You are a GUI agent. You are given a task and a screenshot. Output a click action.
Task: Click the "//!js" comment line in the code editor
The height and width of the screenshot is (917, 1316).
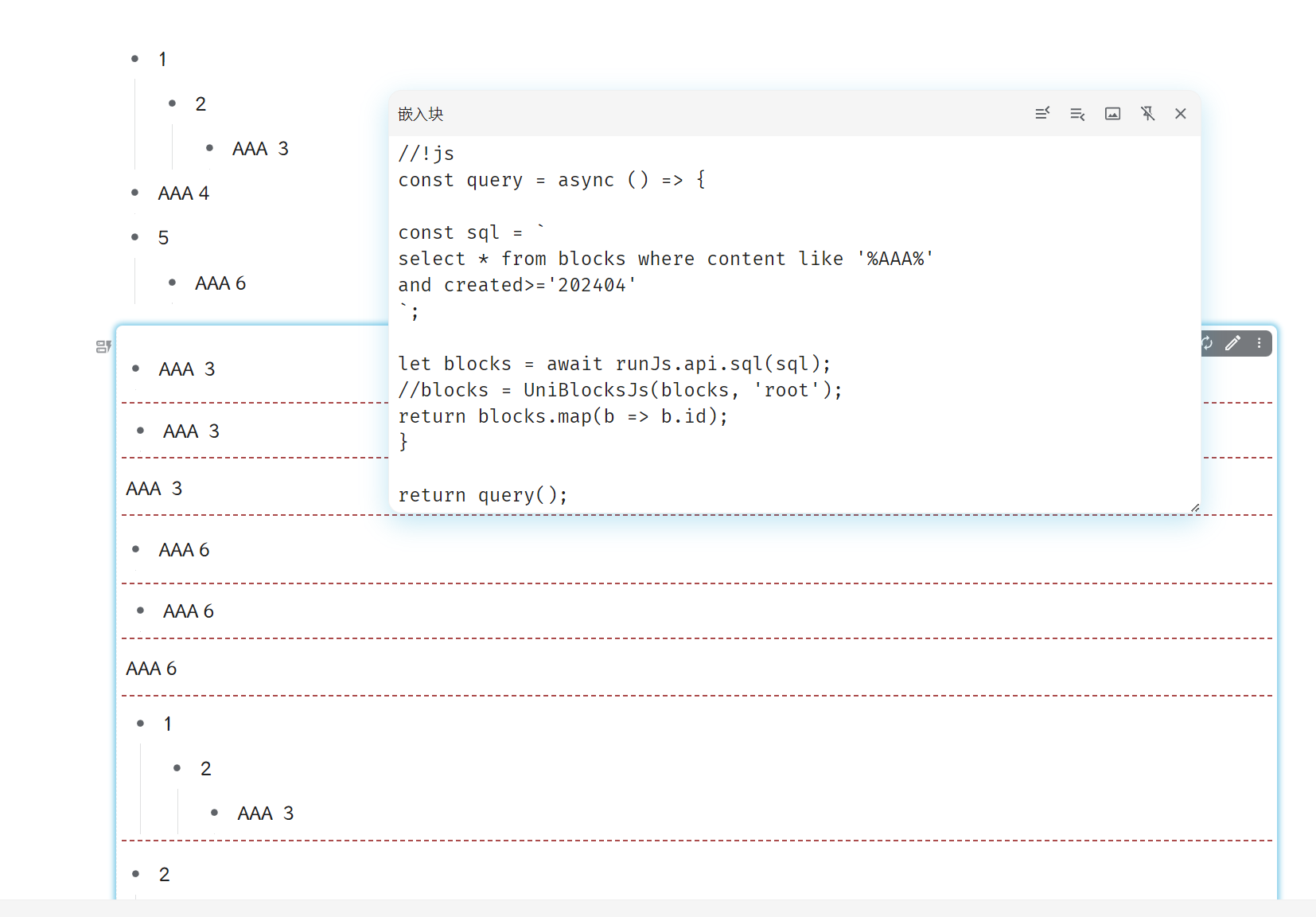pos(426,154)
